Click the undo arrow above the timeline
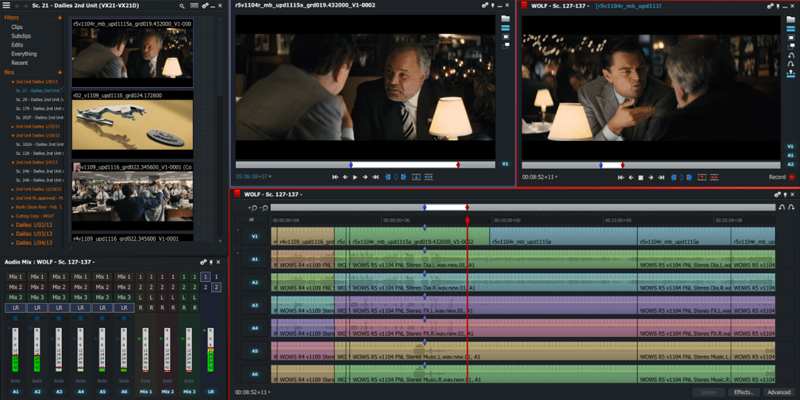Viewport: 800px width, 400px height. pyautogui.click(x=254, y=207)
